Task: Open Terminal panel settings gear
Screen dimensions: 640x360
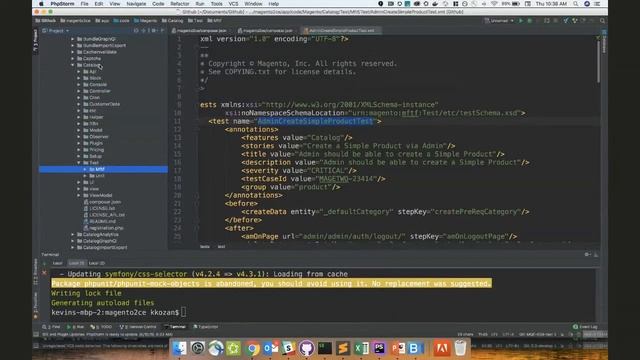Action: tap(587, 255)
